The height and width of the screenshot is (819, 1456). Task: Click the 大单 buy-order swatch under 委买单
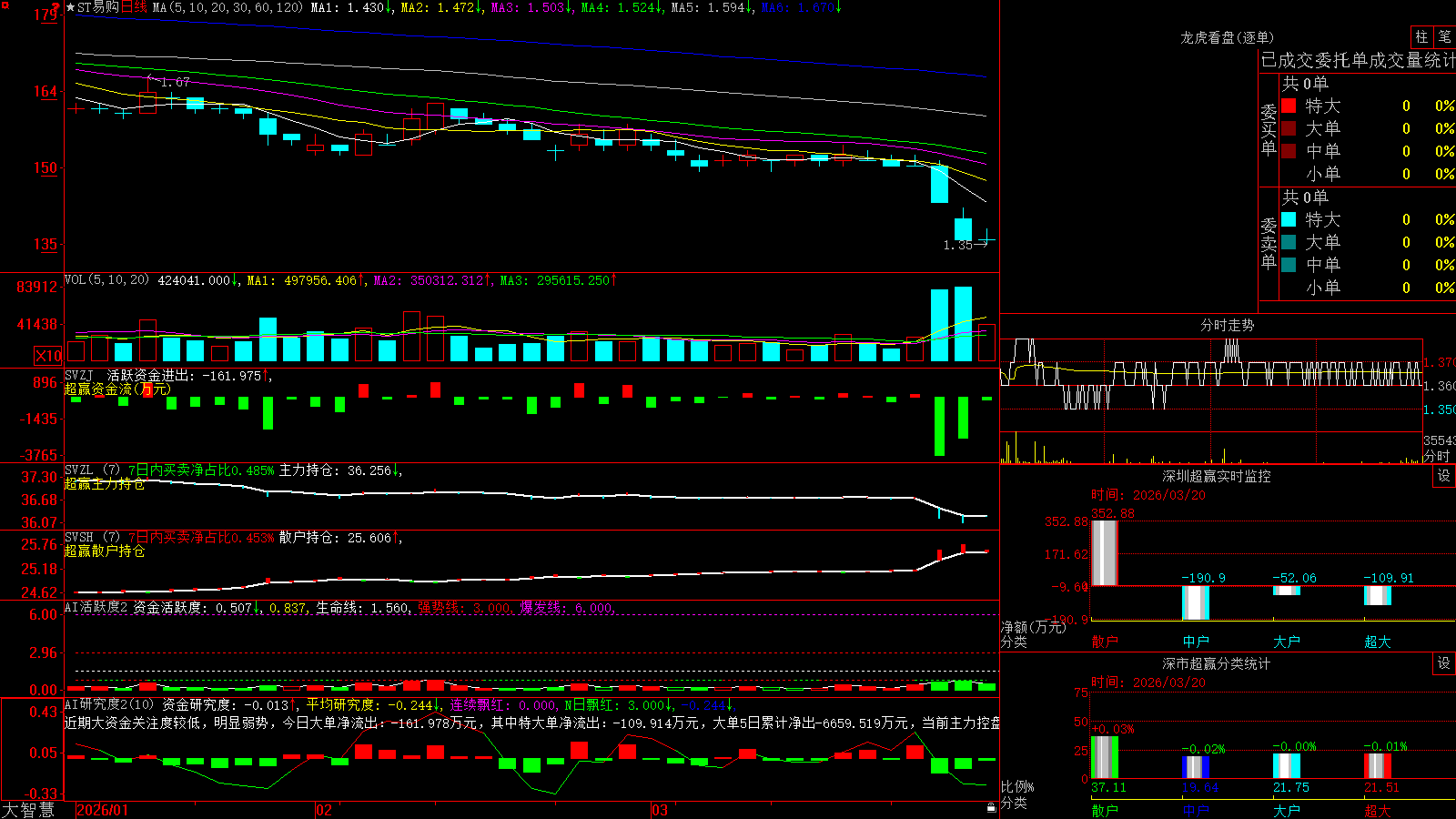pos(1289,128)
